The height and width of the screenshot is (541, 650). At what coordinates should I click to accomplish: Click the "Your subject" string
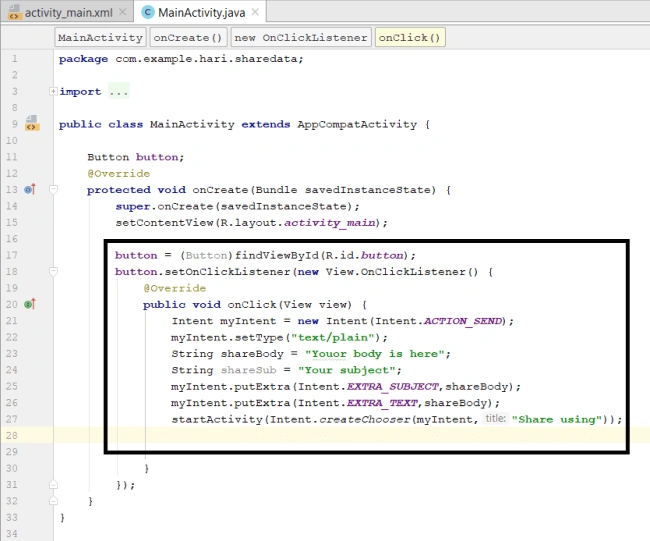[x=347, y=370]
